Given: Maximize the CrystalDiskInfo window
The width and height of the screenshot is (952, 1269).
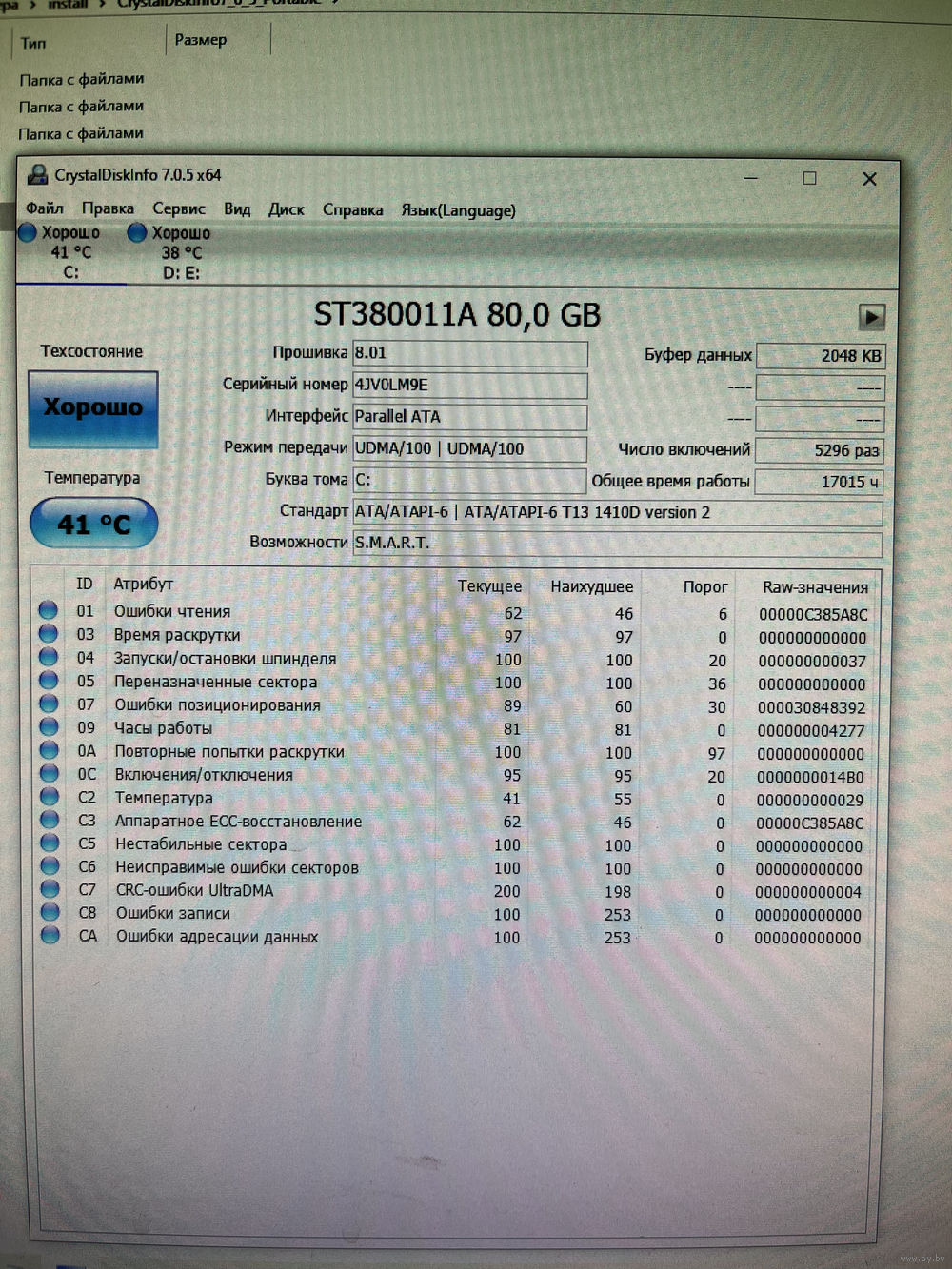Looking at the screenshot, I should click(809, 178).
